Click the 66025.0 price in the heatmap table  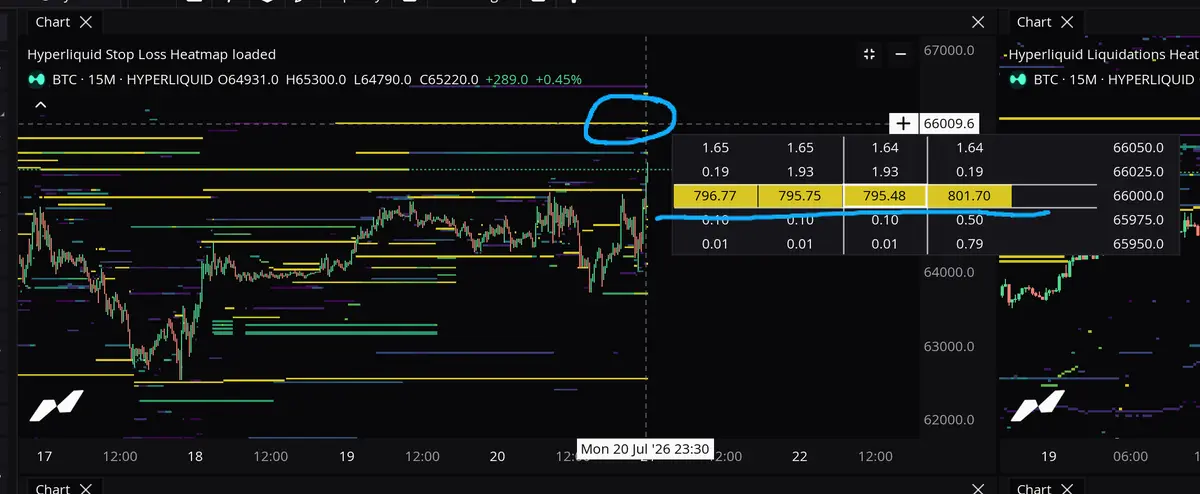coord(1138,172)
